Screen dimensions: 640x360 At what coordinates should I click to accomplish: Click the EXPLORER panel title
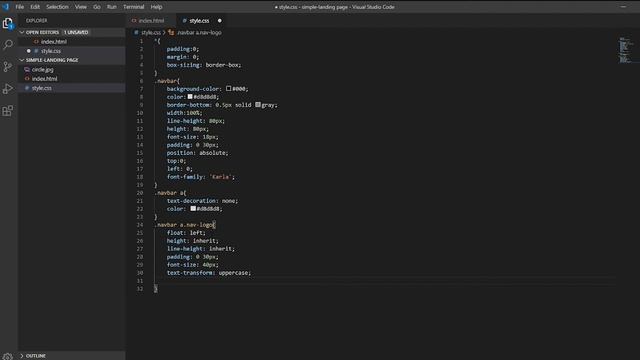pyautogui.click(x=37, y=20)
